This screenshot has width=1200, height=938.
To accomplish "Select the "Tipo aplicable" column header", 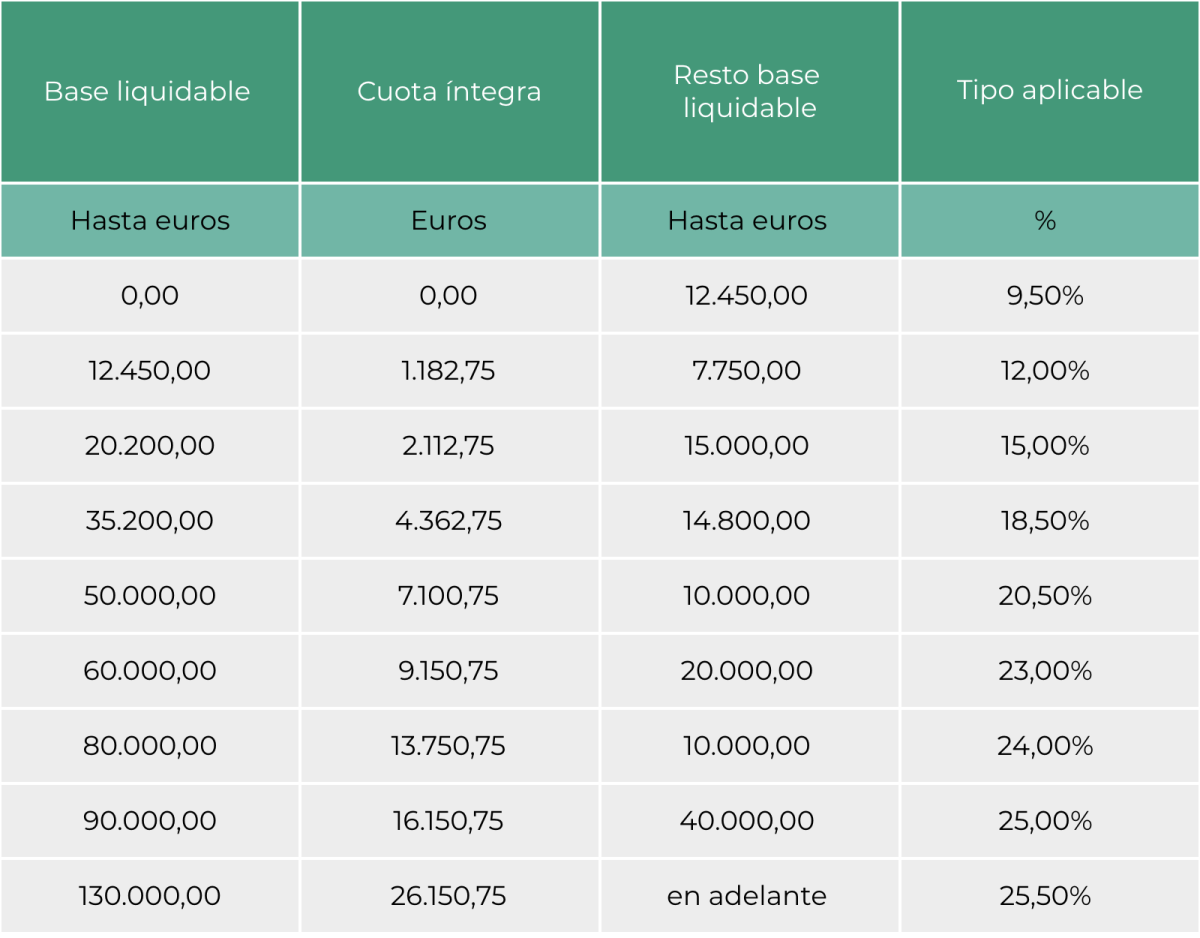I will [x=1049, y=90].
